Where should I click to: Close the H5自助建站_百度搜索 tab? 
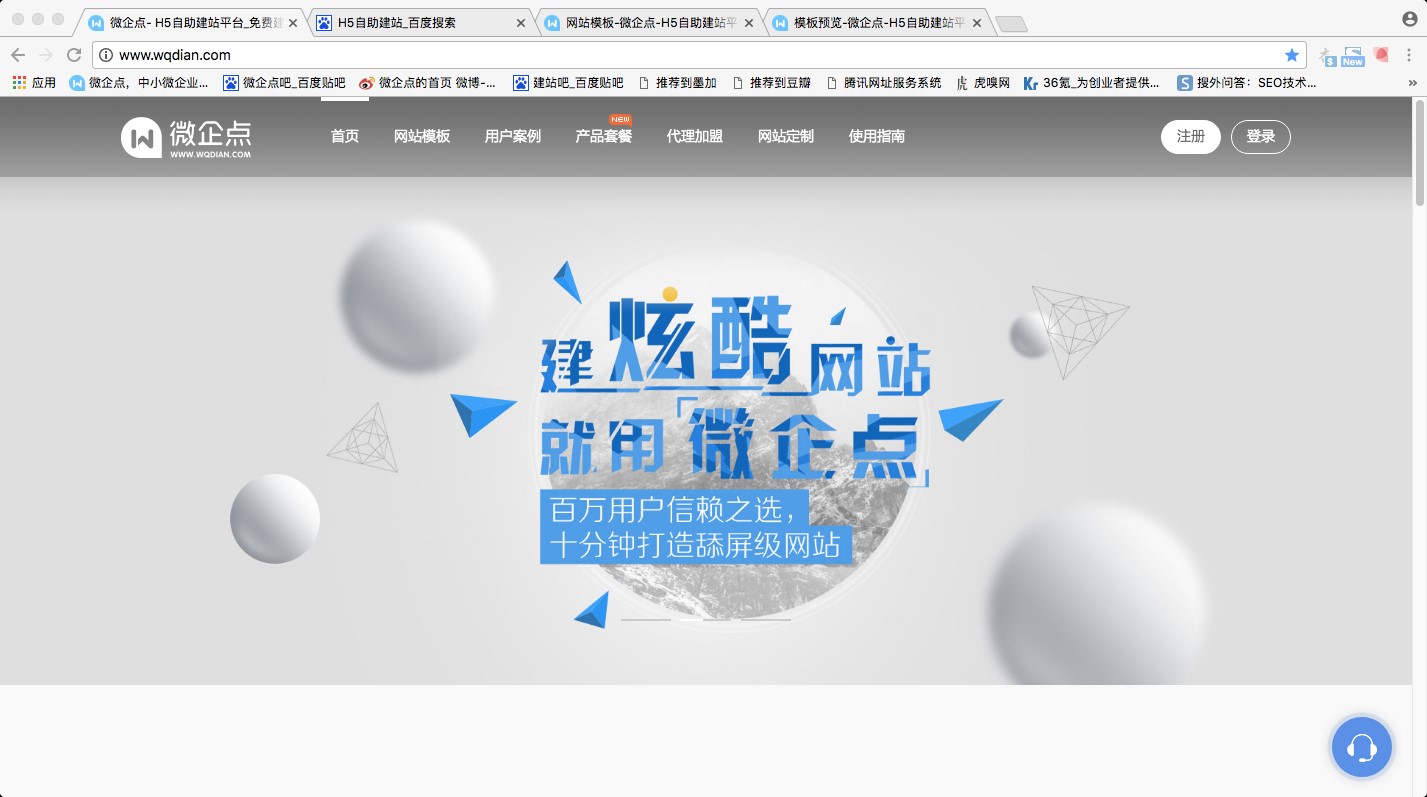tap(520, 22)
